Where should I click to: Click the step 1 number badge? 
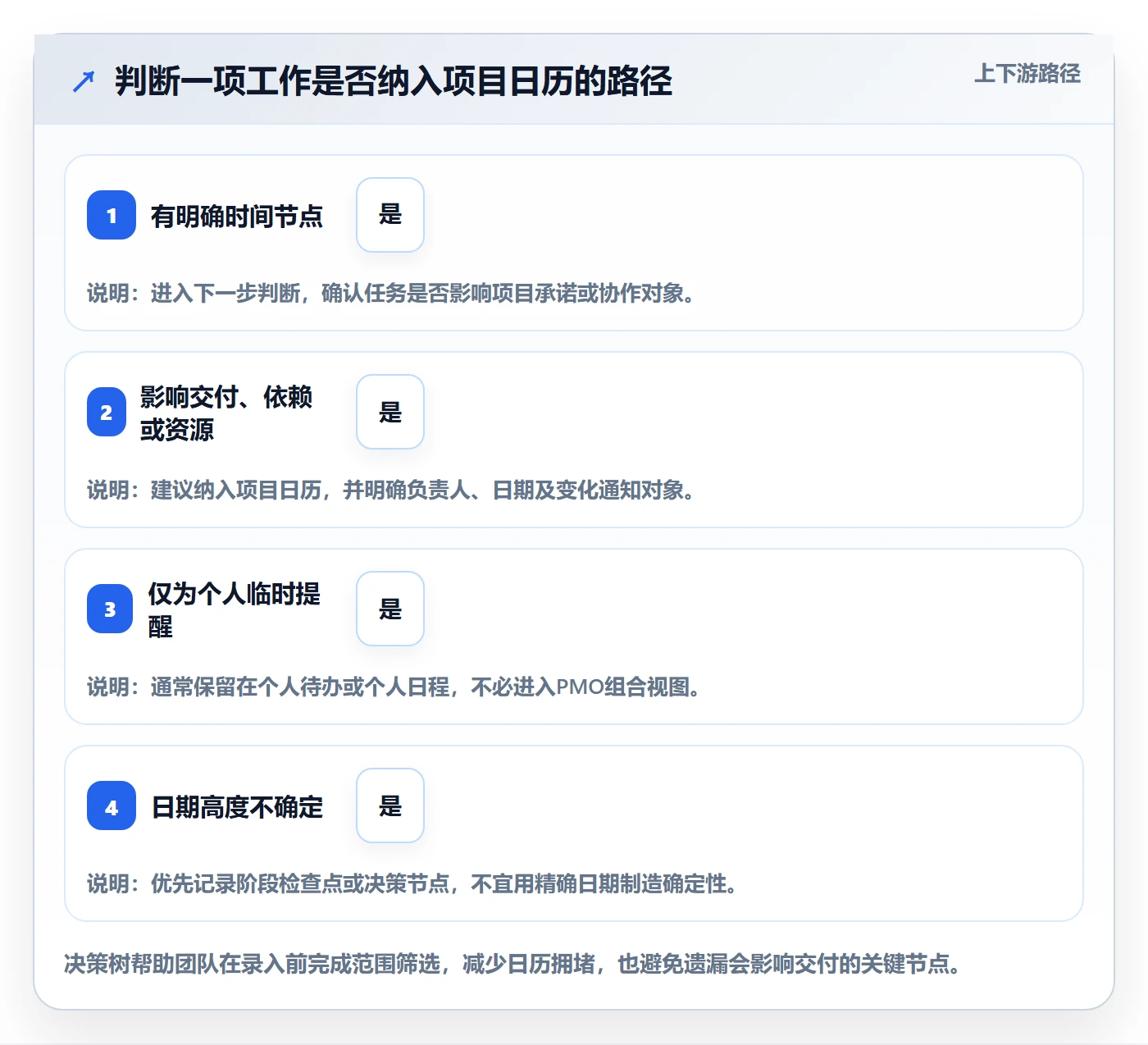click(112, 215)
